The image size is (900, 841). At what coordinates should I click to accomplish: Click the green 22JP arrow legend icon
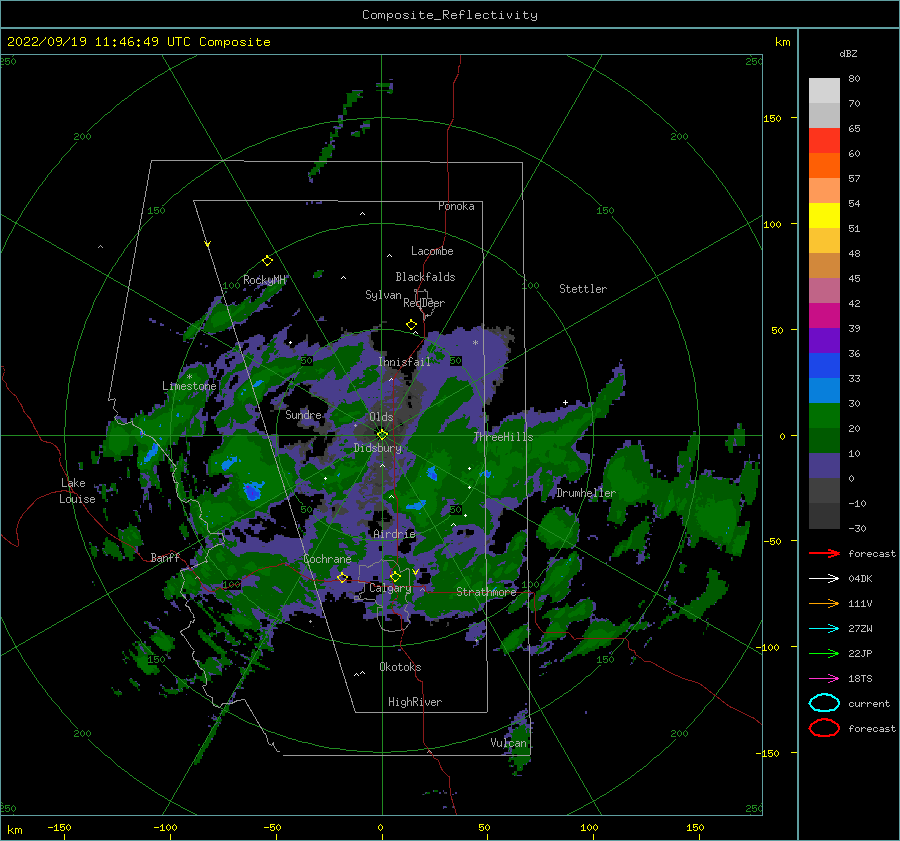(824, 653)
